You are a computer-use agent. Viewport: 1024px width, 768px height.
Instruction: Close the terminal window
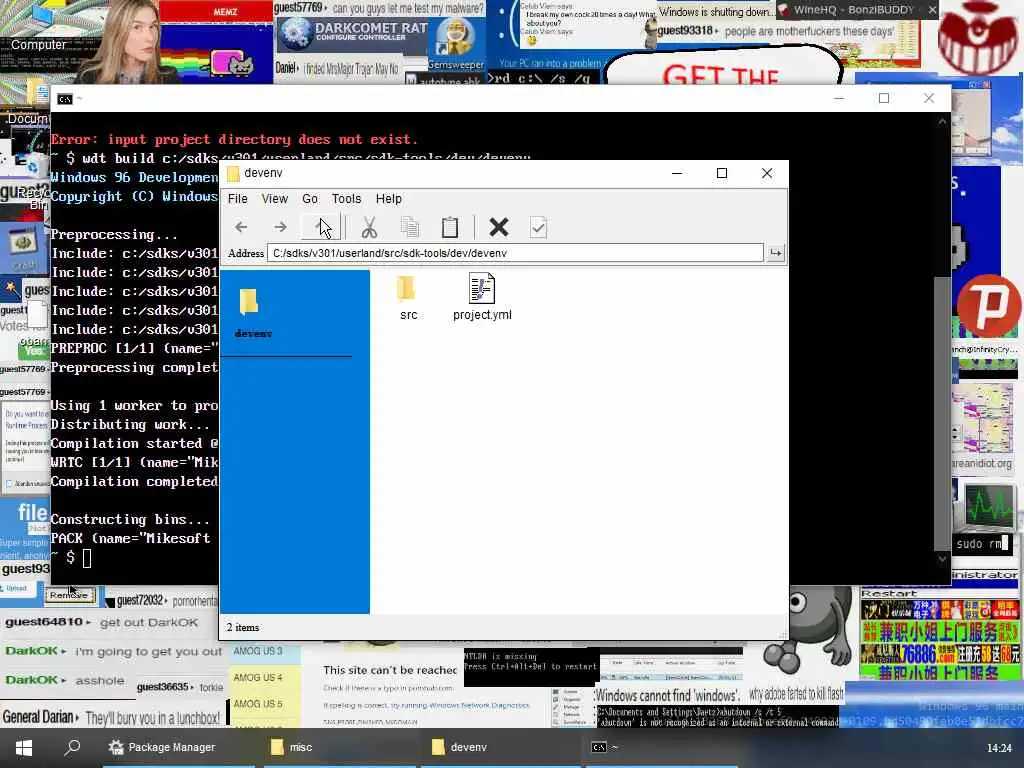coord(929,98)
